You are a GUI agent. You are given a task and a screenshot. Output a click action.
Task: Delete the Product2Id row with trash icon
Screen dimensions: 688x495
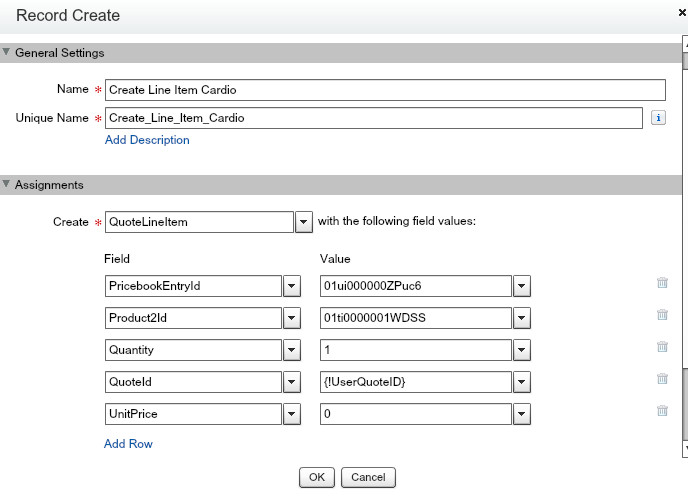pos(662,315)
